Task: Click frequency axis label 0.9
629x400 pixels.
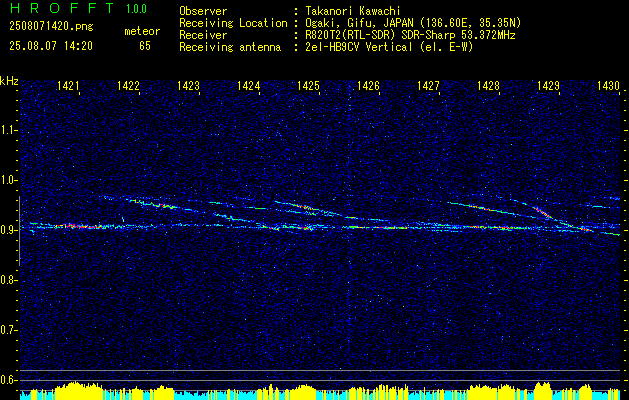Action: pyautogui.click(x=8, y=230)
